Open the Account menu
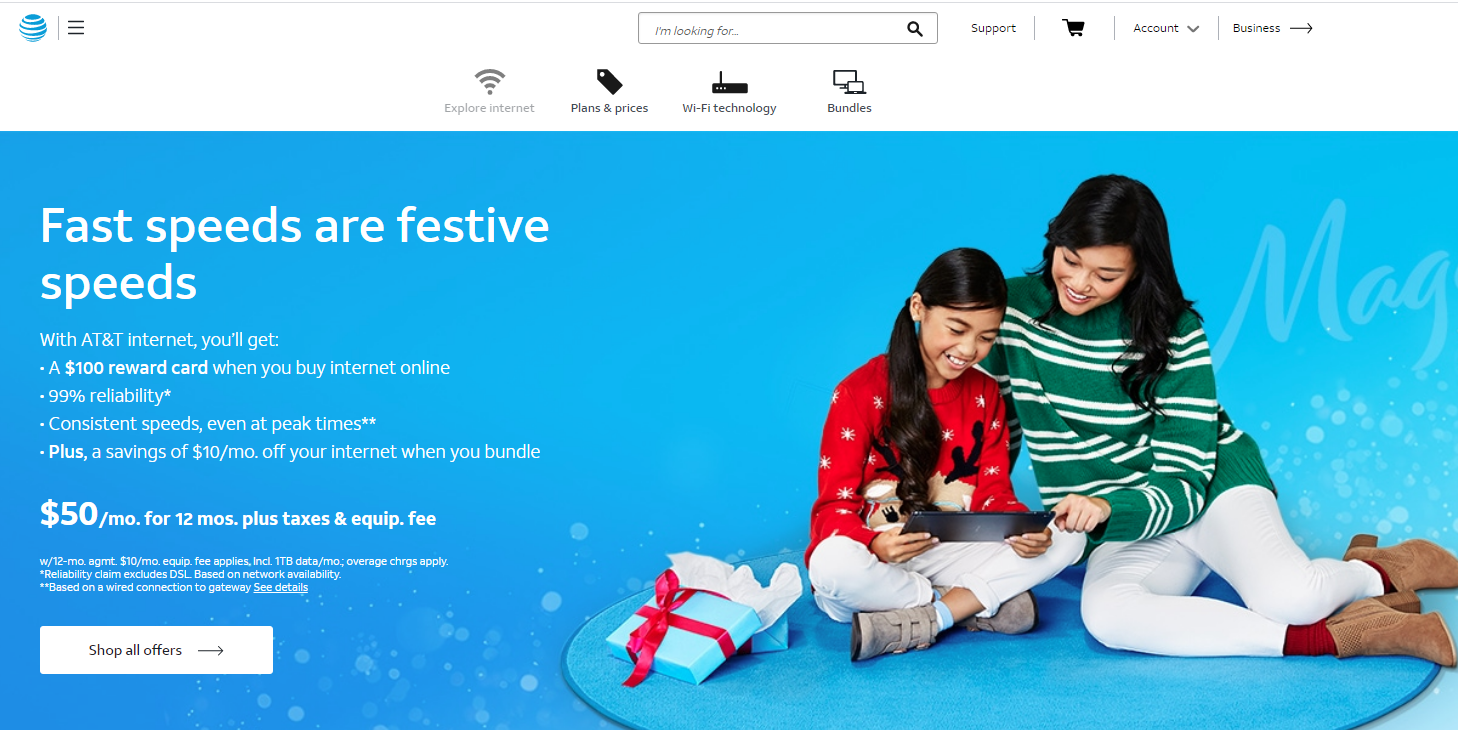The width and height of the screenshot is (1458, 730). click(x=1166, y=28)
